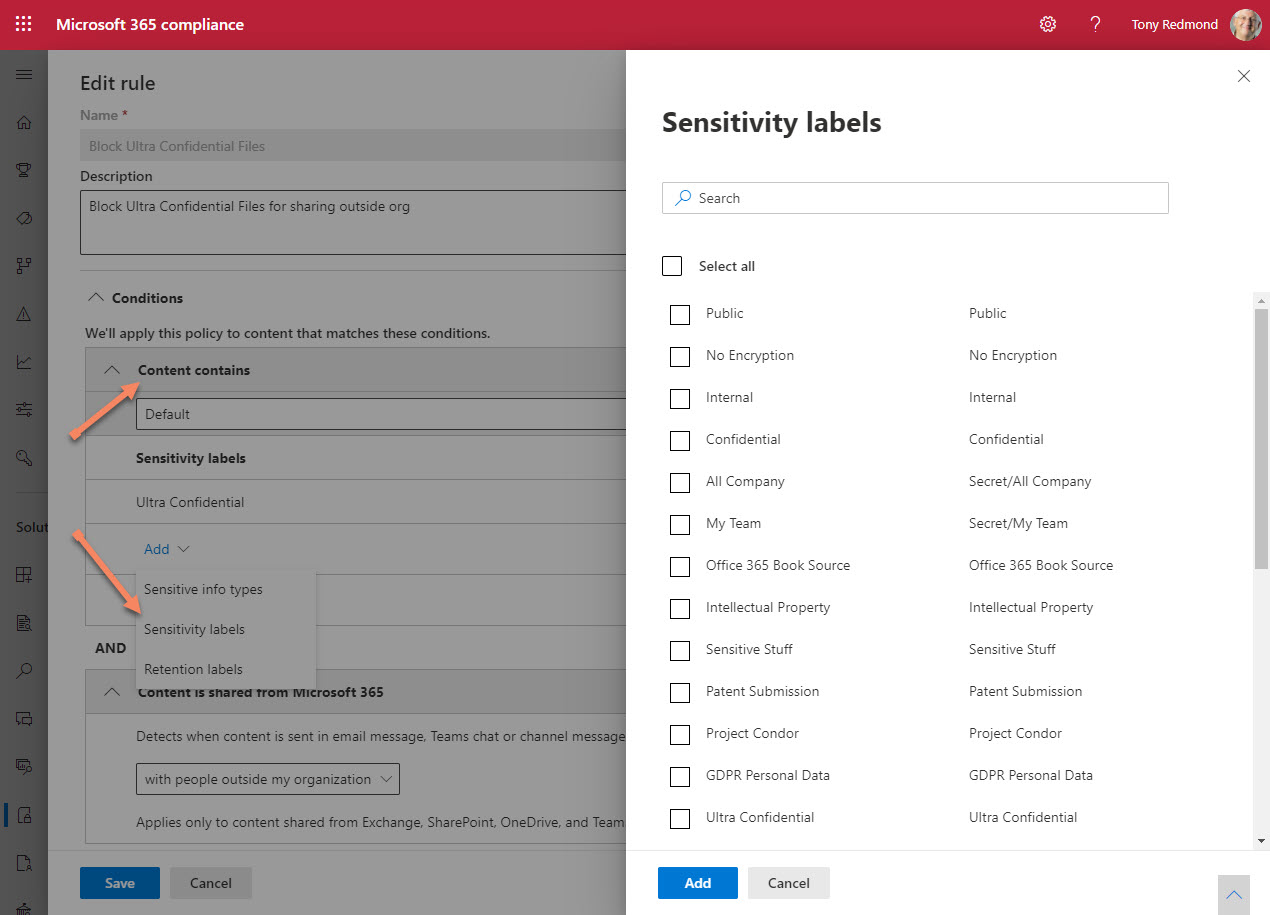Open the settings gear icon
1270x915 pixels.
[1048, 24]
